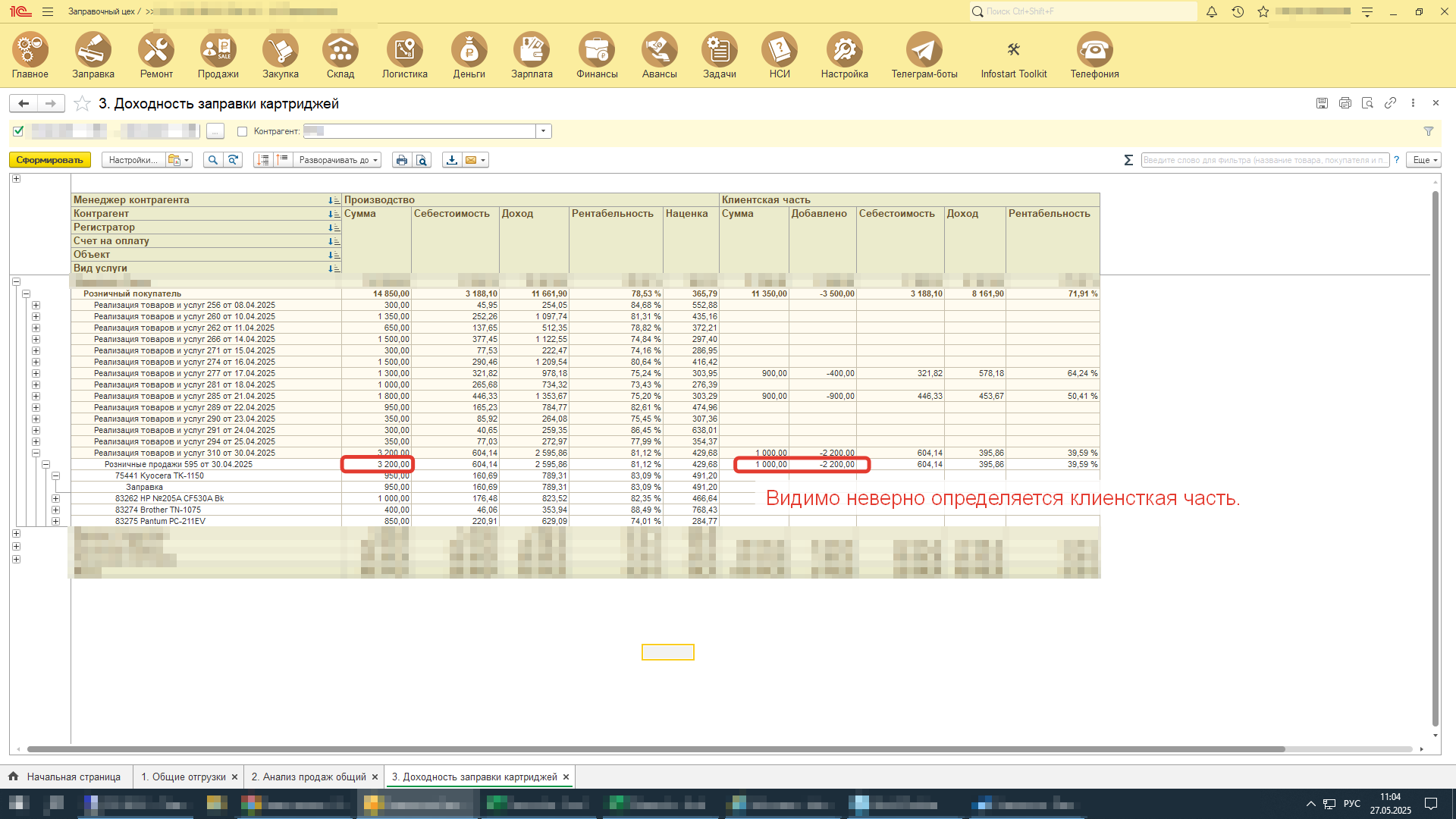
Task: Open the Настройка section
Action: pos(844,55)
